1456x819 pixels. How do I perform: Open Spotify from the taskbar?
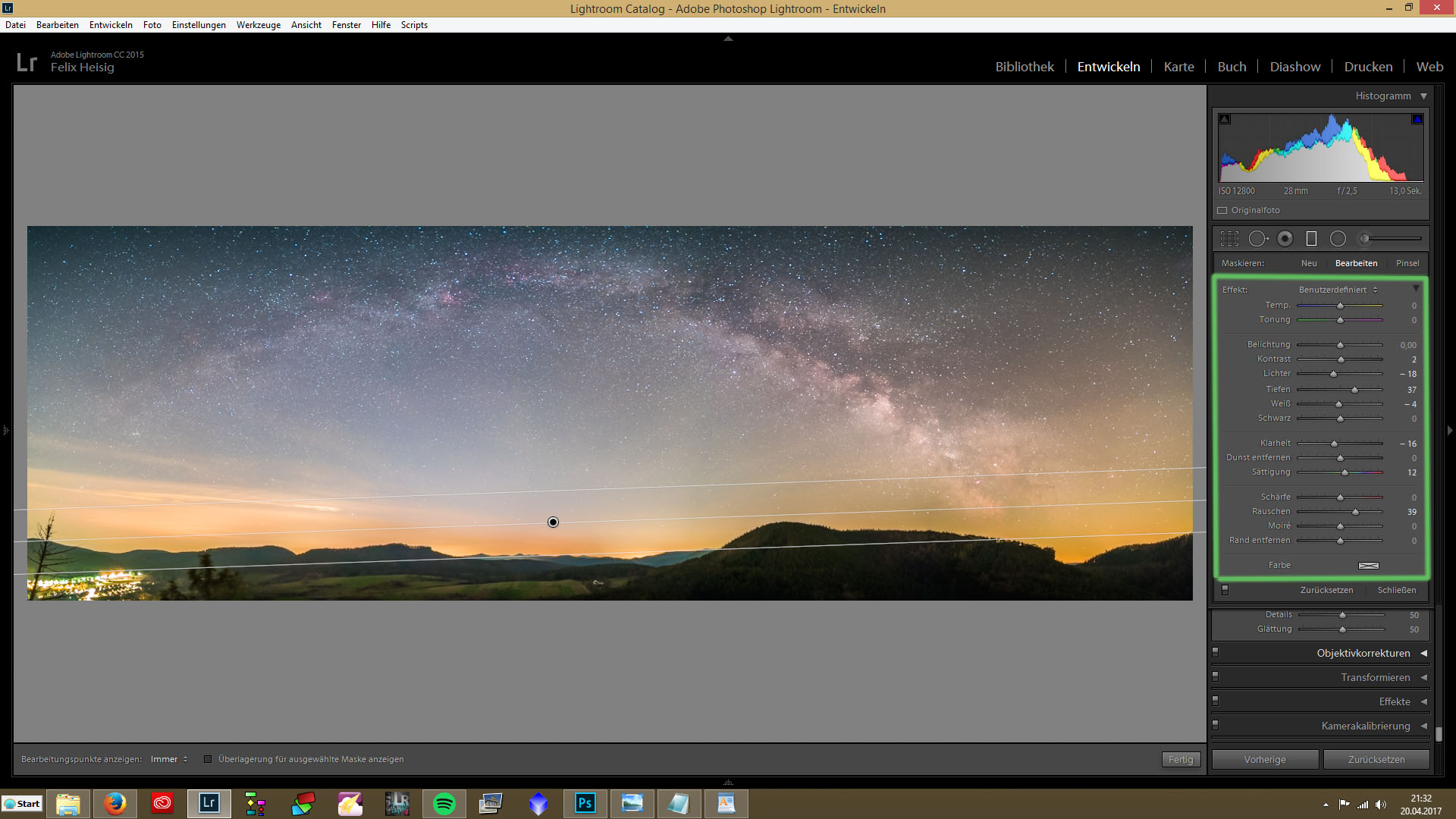click(x=444, y=804)
